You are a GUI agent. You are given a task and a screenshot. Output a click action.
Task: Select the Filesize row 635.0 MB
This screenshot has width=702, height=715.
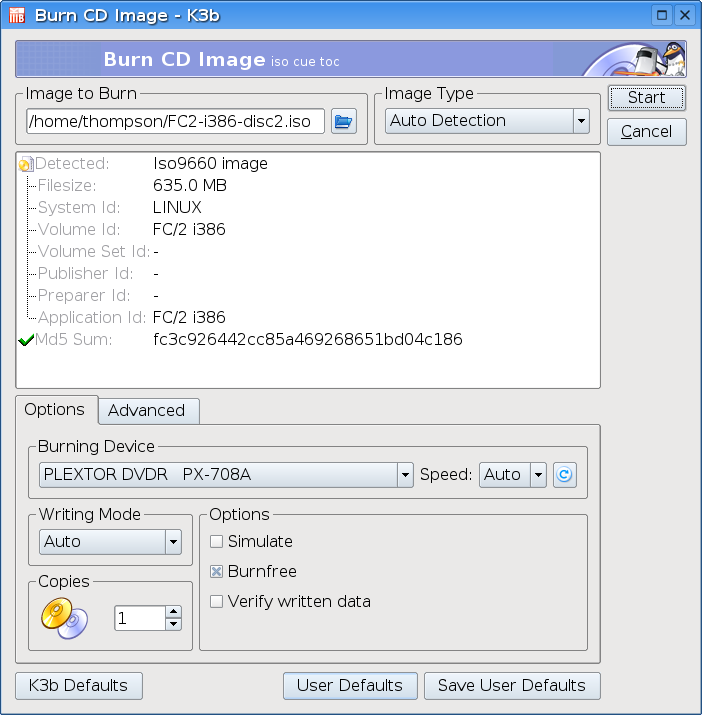coord(308,186)
